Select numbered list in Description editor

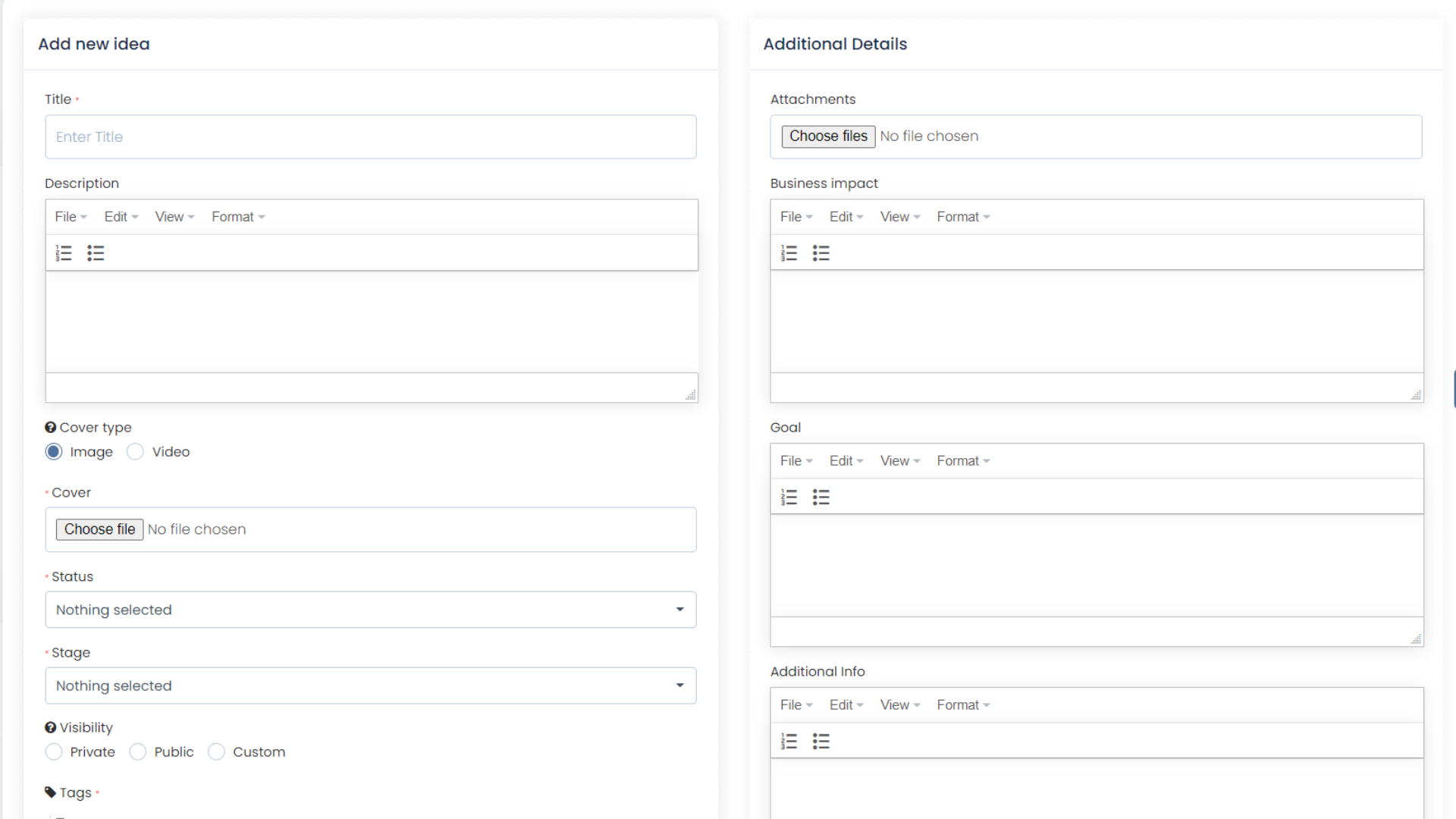pos(64,253)
